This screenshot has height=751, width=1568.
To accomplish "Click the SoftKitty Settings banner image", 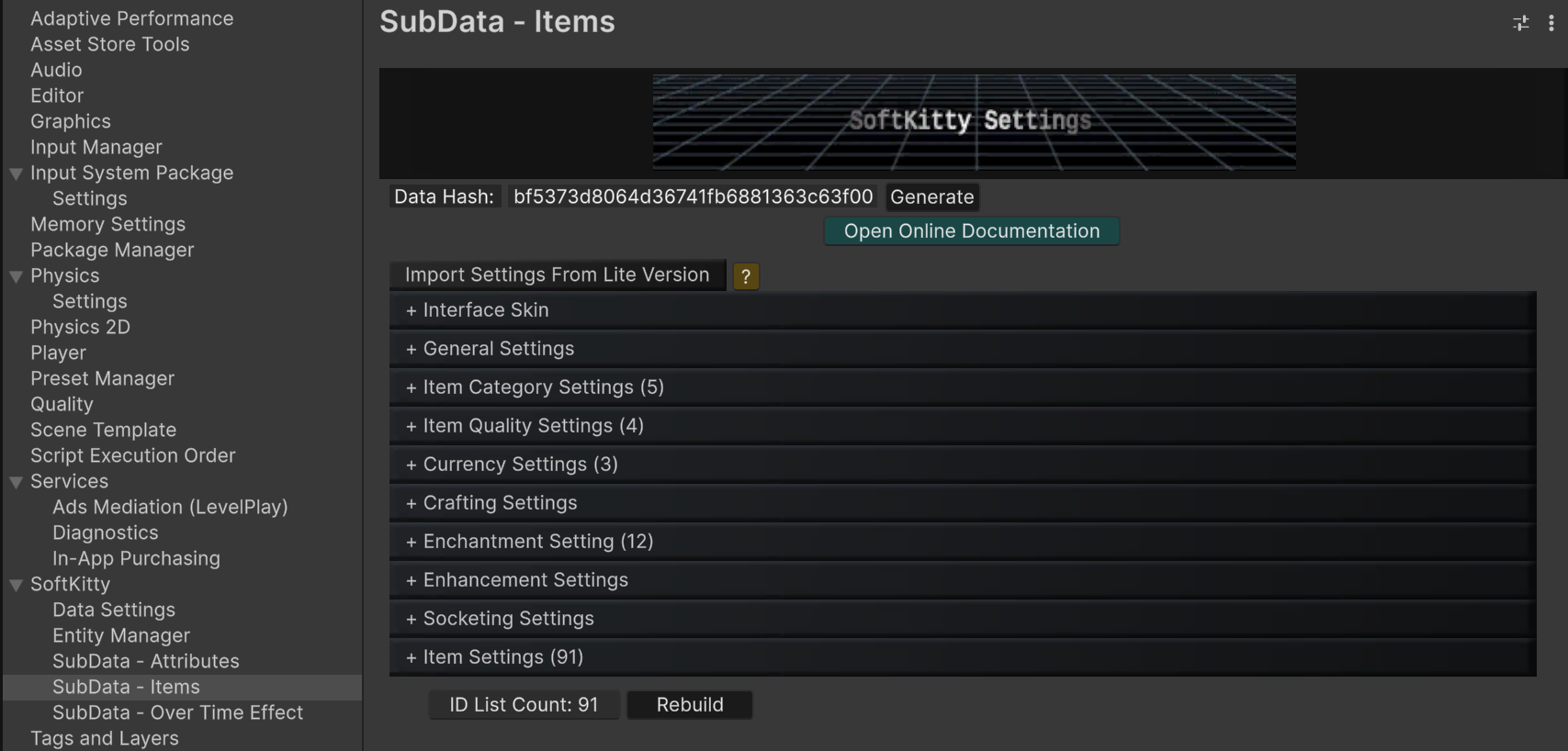I will [974, 122].
